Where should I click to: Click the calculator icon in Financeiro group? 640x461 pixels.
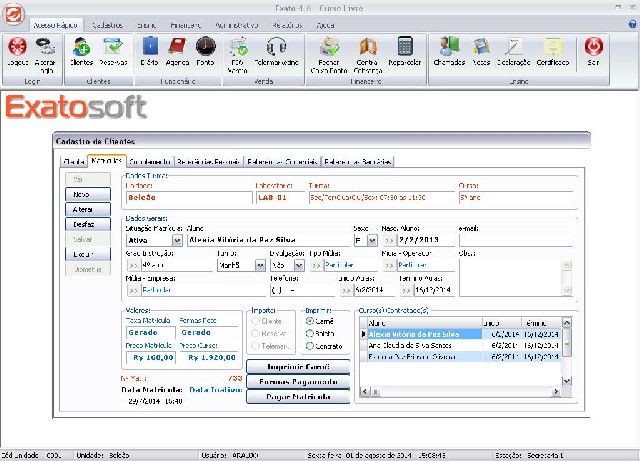pyautogui.click(x=405, y=46)
